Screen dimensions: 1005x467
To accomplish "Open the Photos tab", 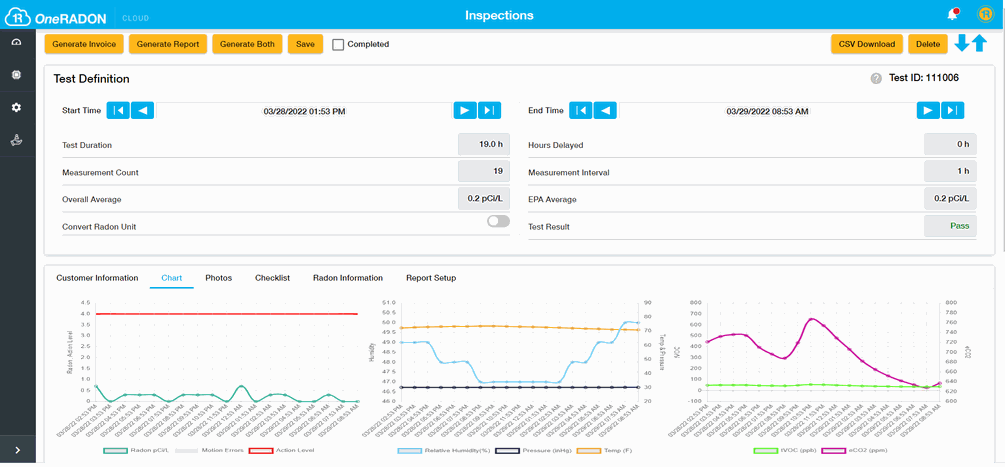I will 219,278.
